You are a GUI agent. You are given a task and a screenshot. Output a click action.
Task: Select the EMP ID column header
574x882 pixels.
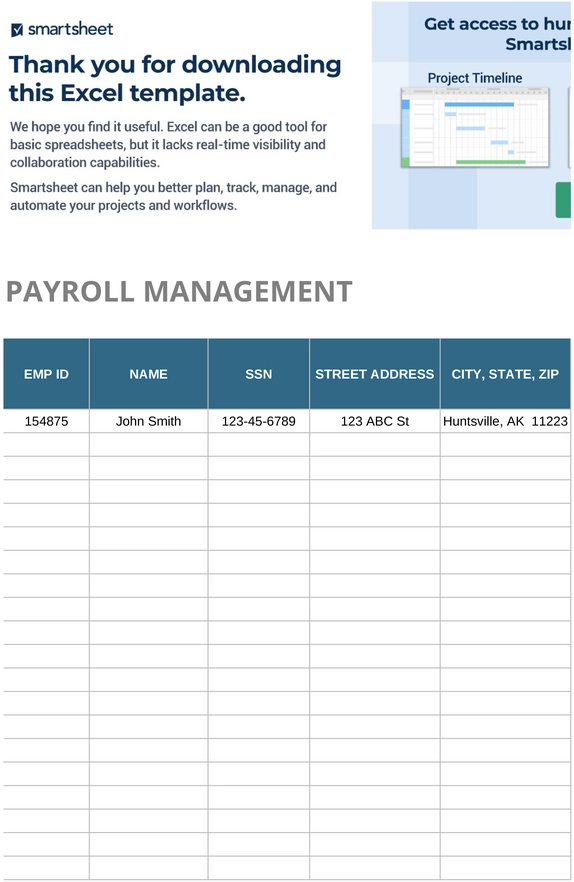tap(46, 374)
